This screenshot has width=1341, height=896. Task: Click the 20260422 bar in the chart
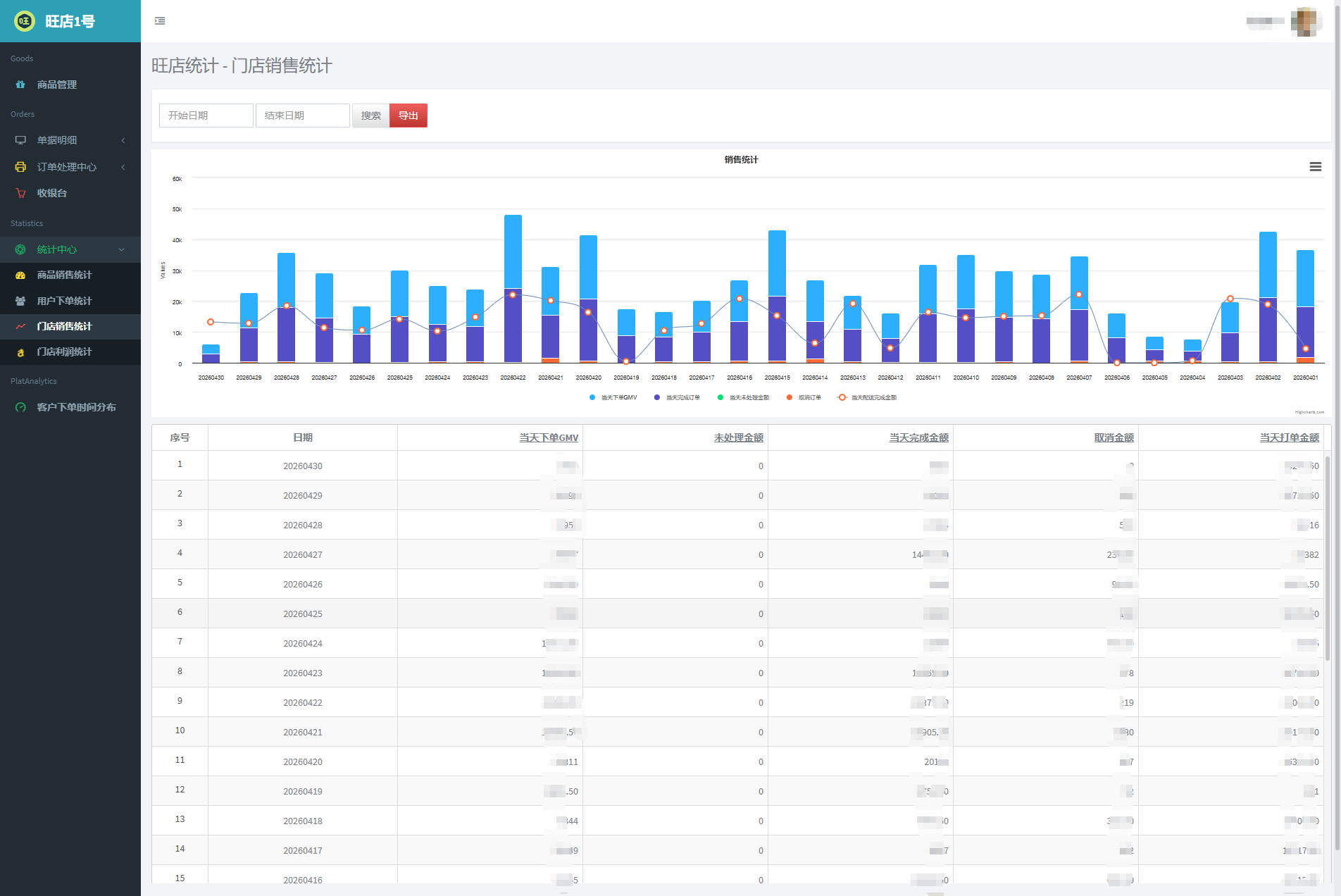(x=513, y=289)
